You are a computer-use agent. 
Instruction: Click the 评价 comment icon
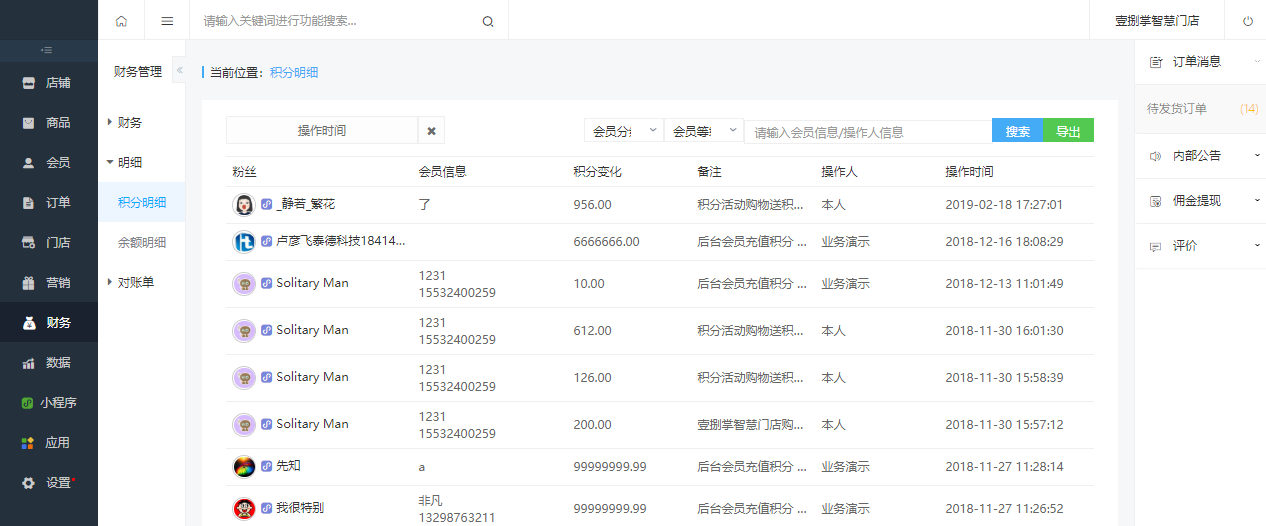[x=1156, y=246]
